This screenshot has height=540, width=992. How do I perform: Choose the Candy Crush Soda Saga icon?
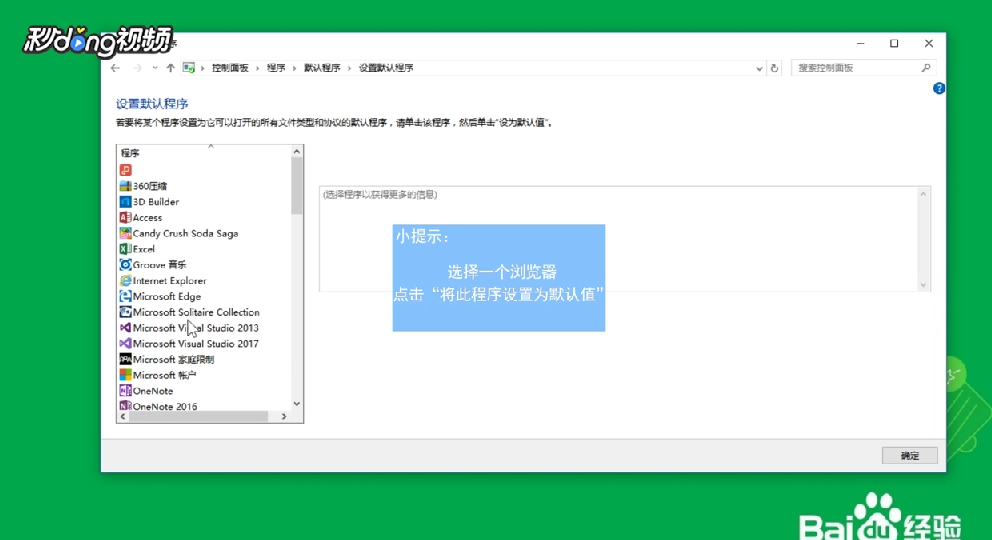tap(125, 233)
